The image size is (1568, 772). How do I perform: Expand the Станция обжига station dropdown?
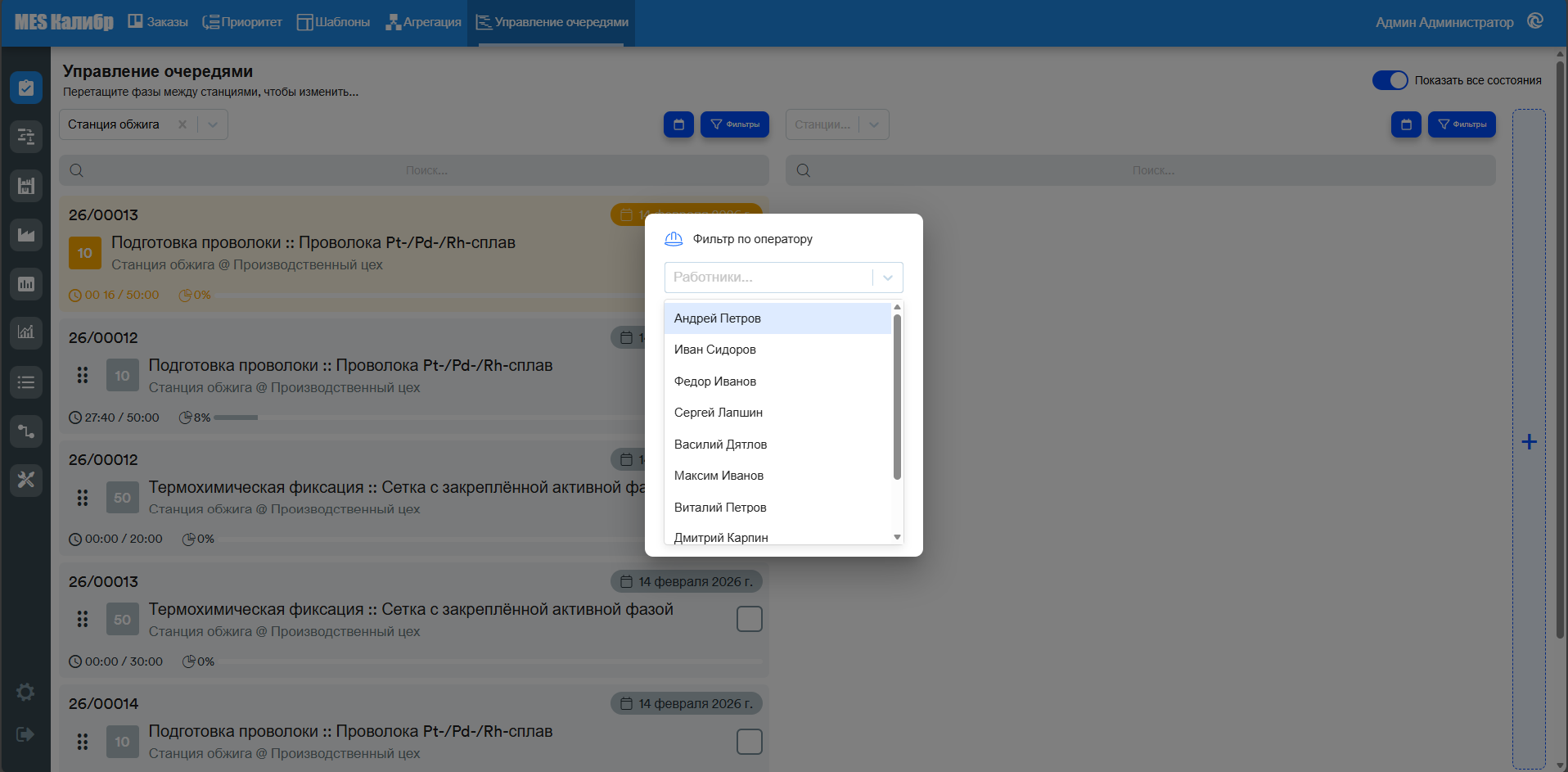213,124
